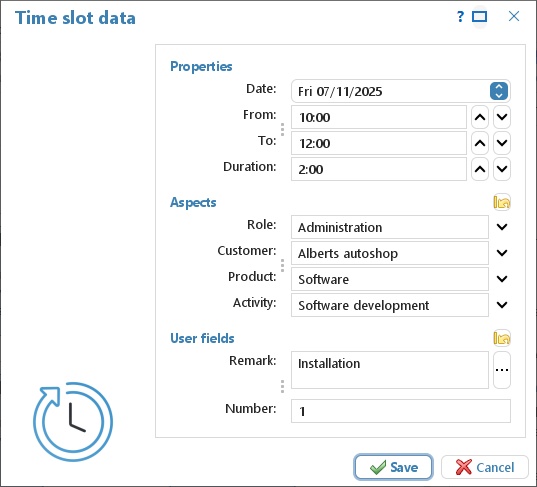The width and height of the screenshot is (537, 487).
Task: Click the Activity field Software development
Action: point(390,305)
